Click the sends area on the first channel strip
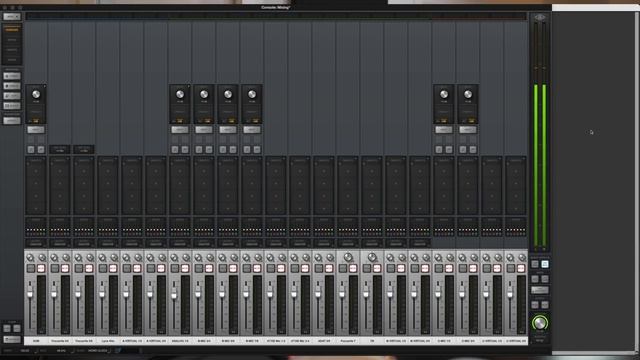This screenshot has height=360, width=640. (36, 227)
